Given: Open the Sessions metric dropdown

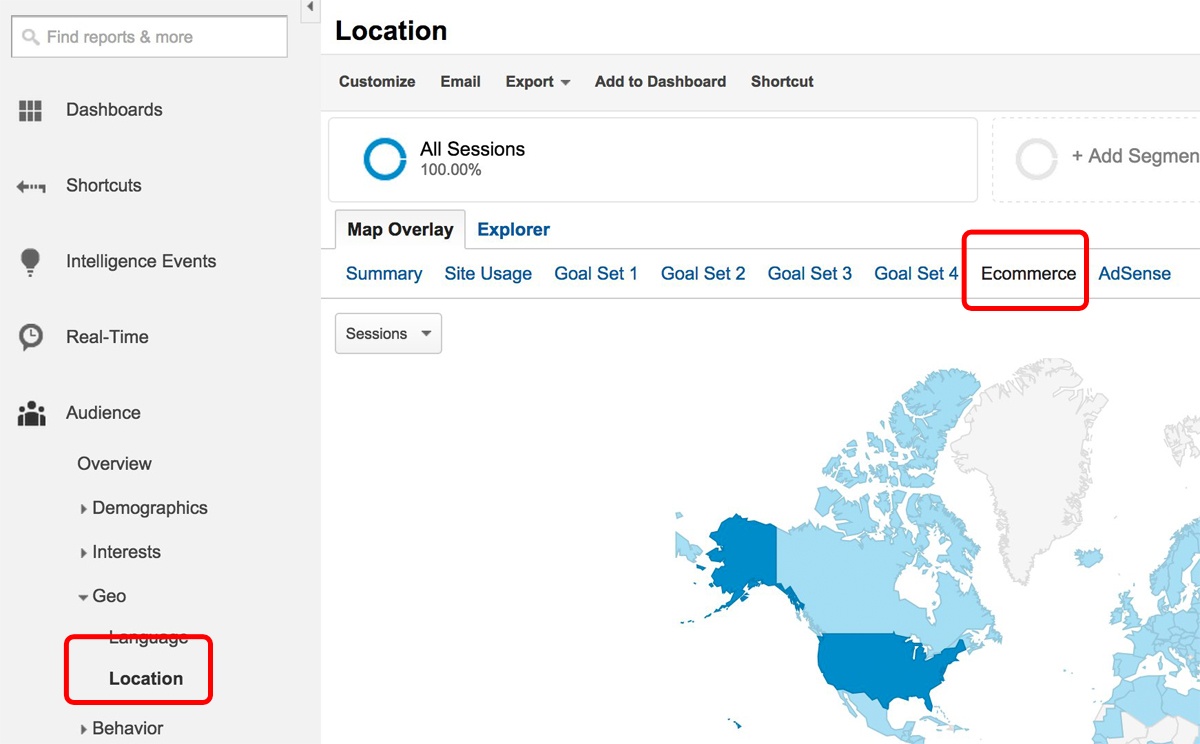Looking at the screenshot, I should pyautogui.click(x=388, y=333).
